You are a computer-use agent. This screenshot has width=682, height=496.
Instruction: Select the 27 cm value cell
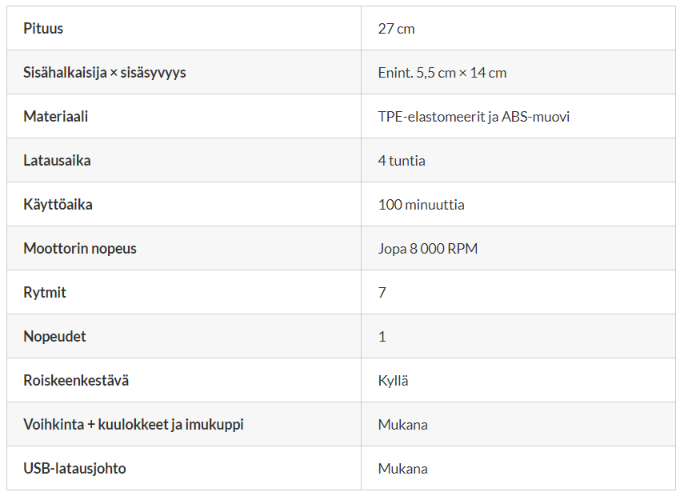396,29
